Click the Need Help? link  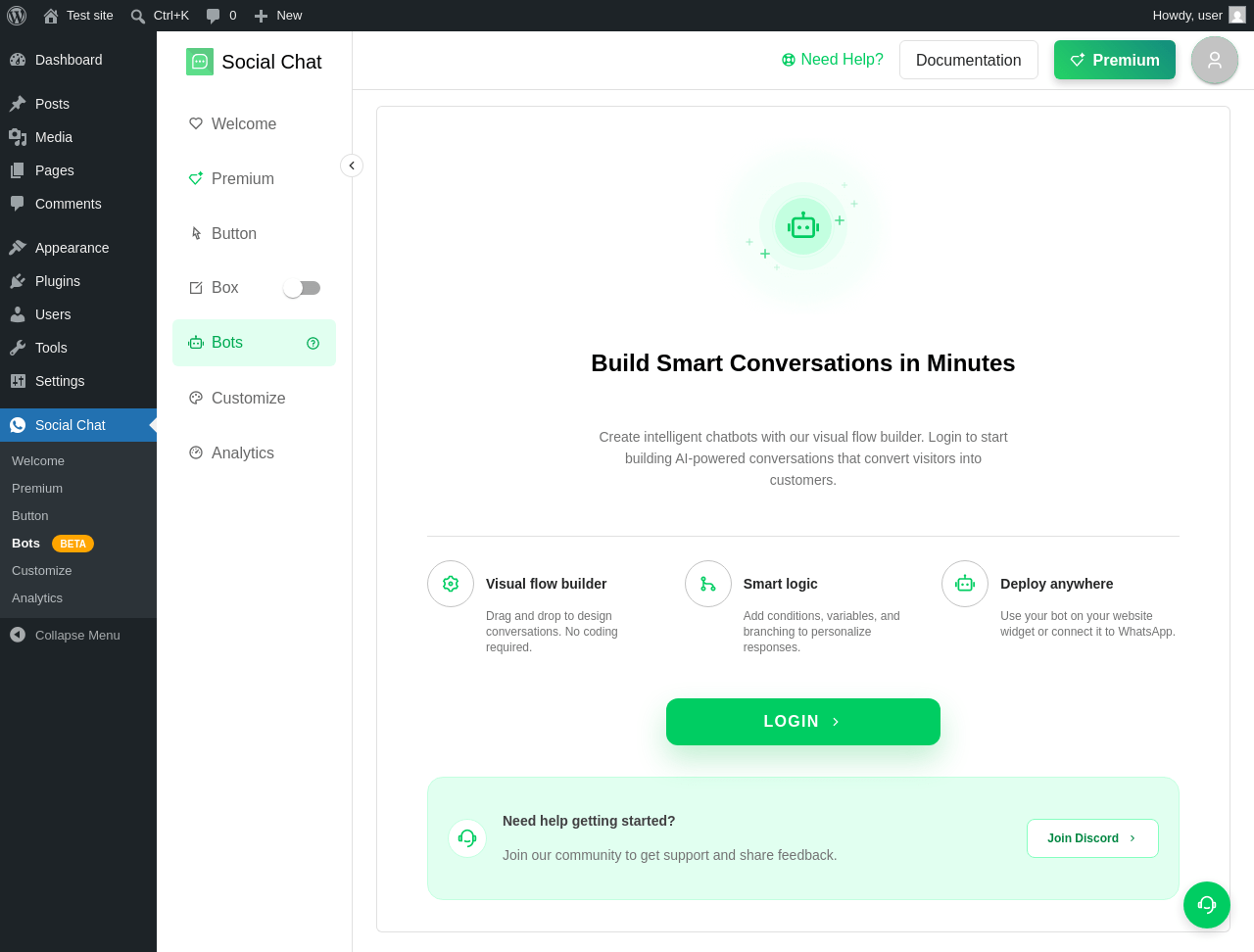click(833, 60)
